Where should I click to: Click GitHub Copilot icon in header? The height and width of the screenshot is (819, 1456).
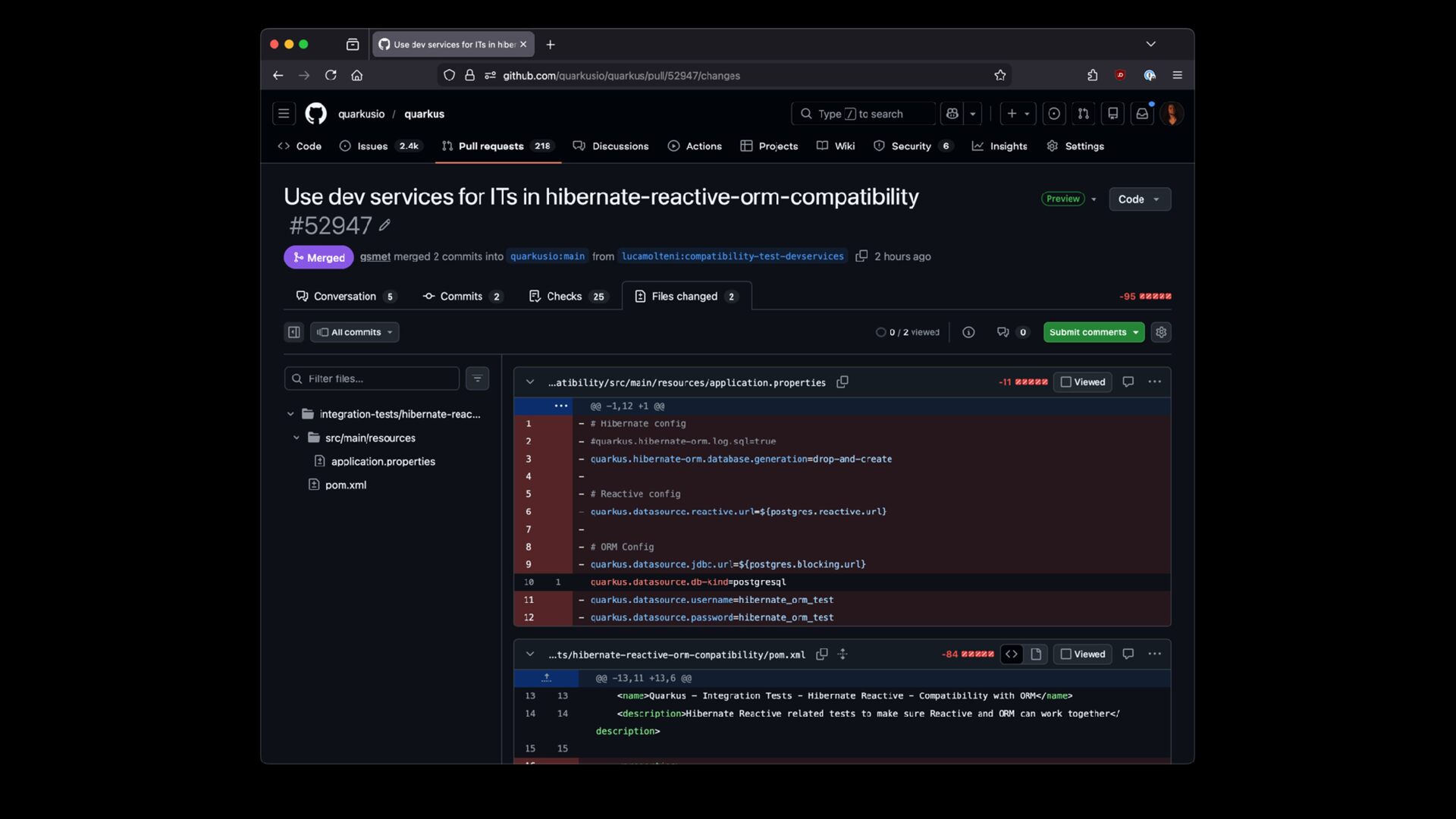click(952, 114)
